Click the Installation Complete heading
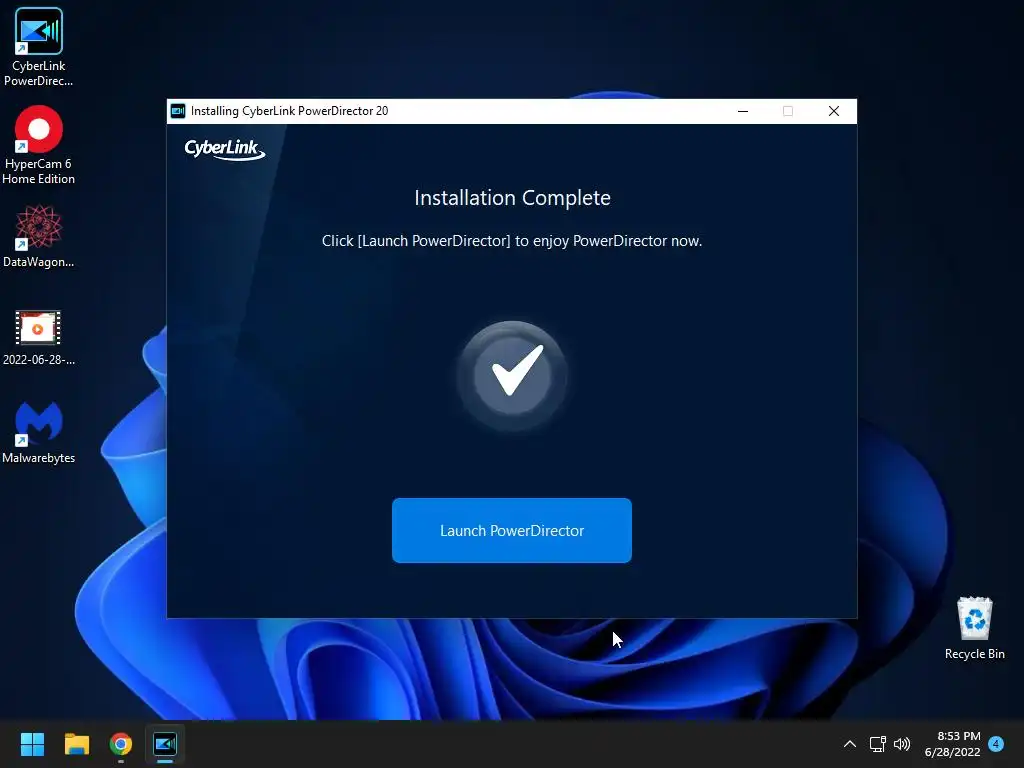This screenshot has height=768, width=1024. 512,198
